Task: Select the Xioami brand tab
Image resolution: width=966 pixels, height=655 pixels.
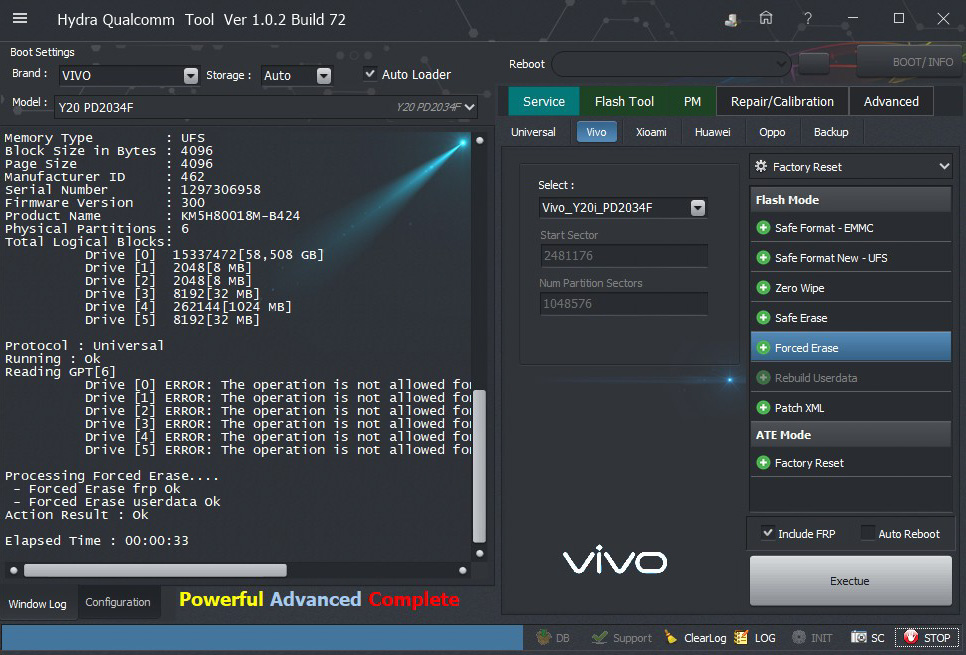Action: [x=651, y=132]
